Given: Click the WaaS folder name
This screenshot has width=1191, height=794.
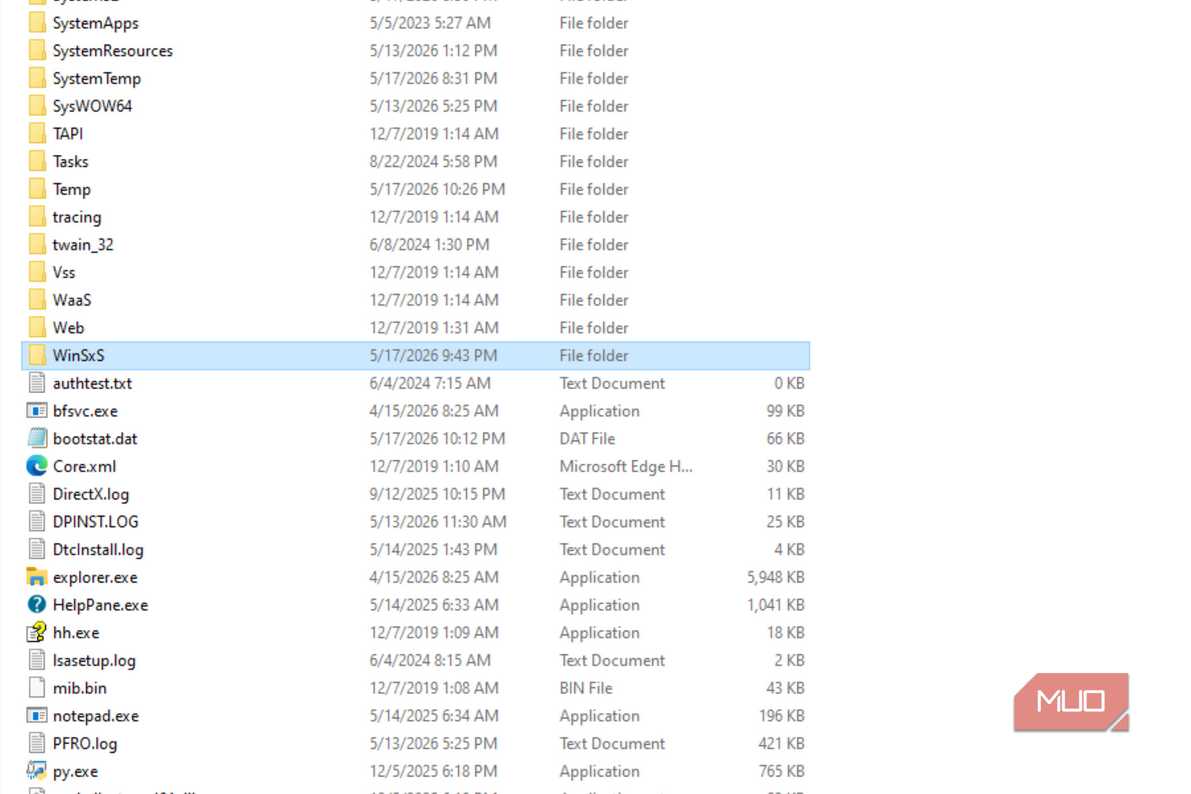Looking at the screenshot, I should coord(72,300).
